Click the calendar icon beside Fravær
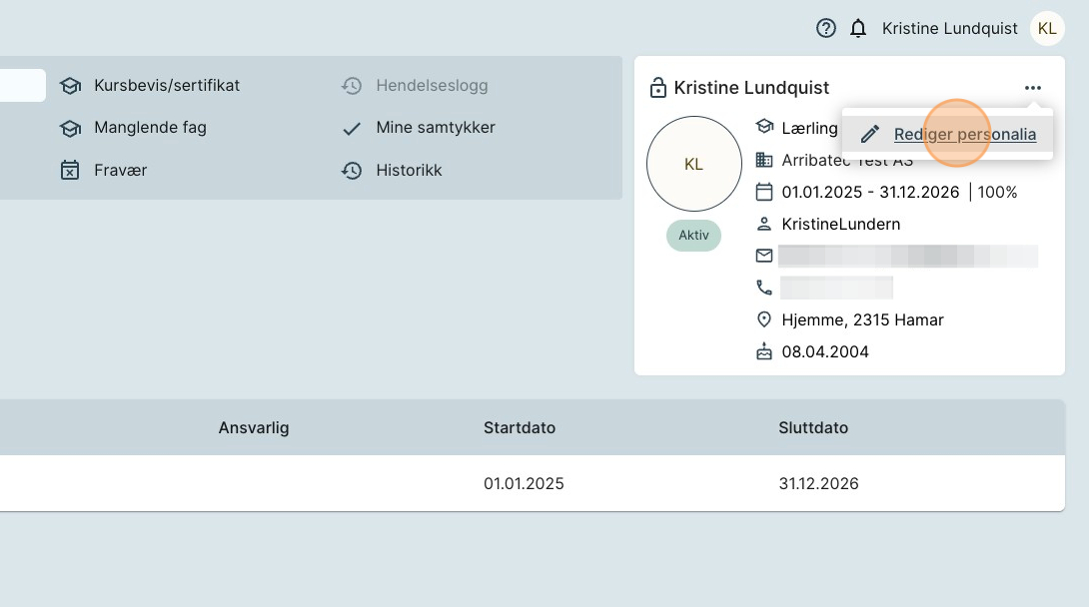The image size is (1089, 607). click(70, 170)
